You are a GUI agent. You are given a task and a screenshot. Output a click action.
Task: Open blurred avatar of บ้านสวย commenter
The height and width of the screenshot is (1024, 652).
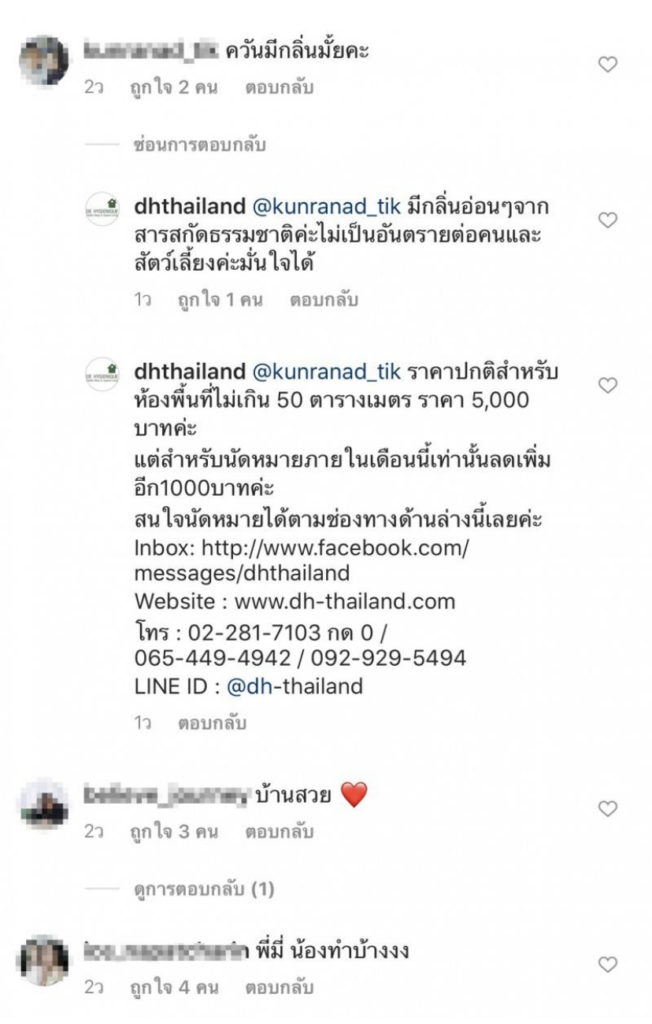(44, 805)
